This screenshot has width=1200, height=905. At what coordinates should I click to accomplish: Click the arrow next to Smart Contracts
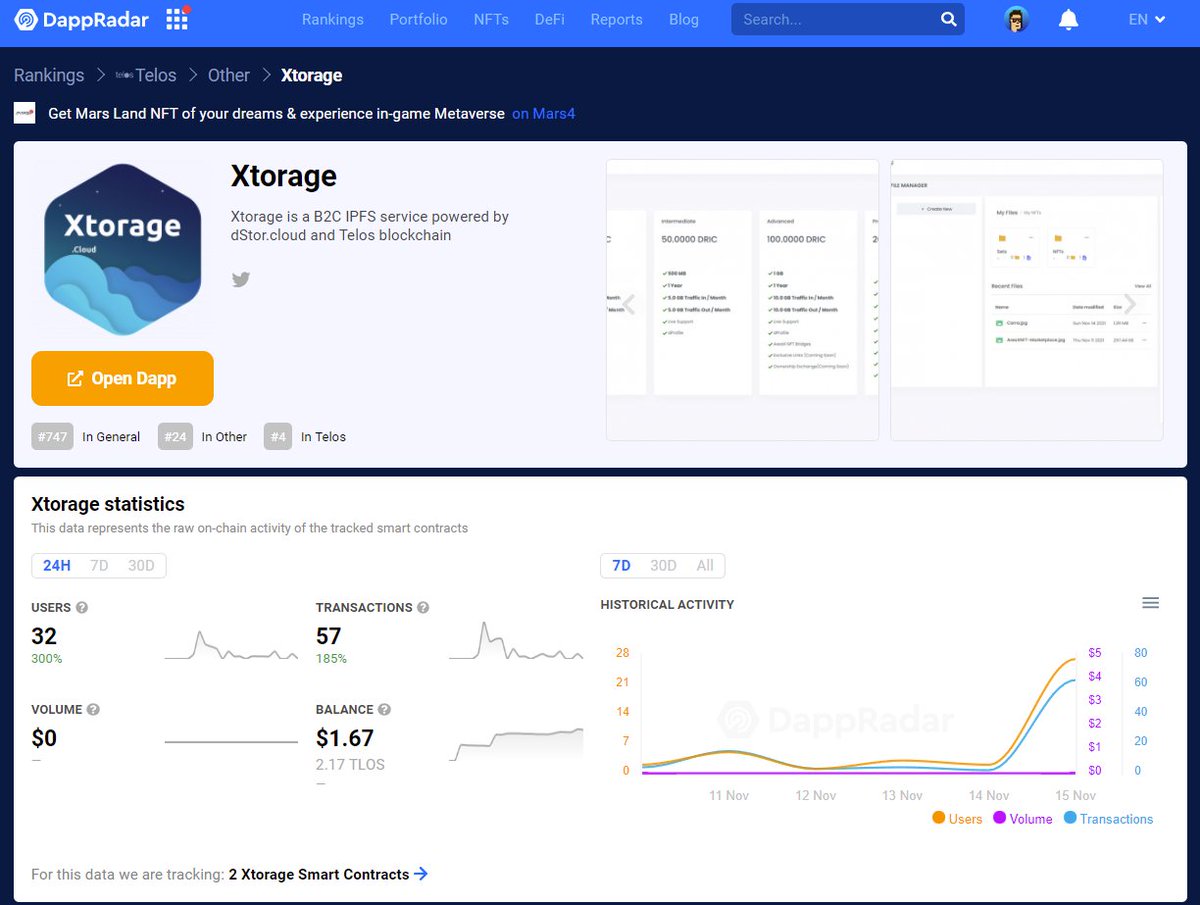pos(421,874)
